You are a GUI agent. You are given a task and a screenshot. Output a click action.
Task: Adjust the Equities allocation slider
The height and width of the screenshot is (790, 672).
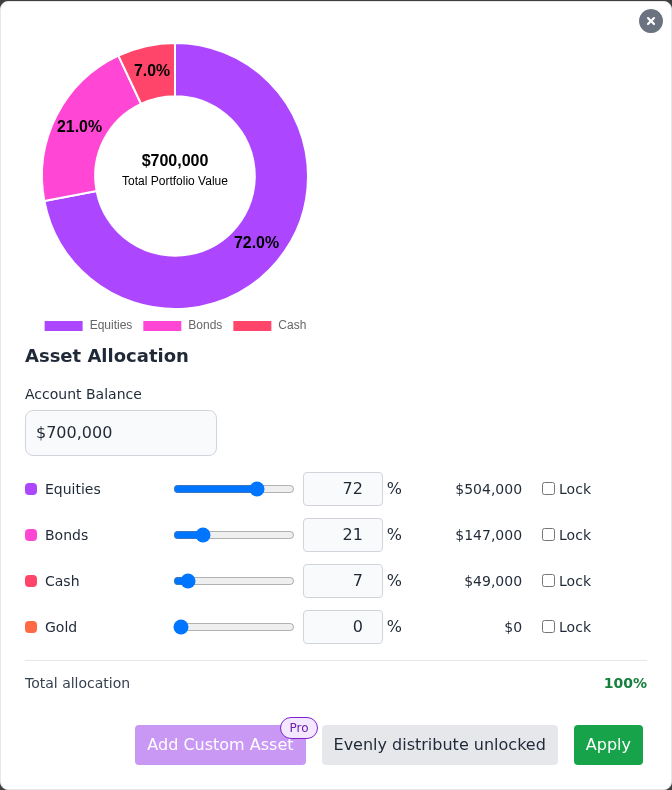pos(234,489)
